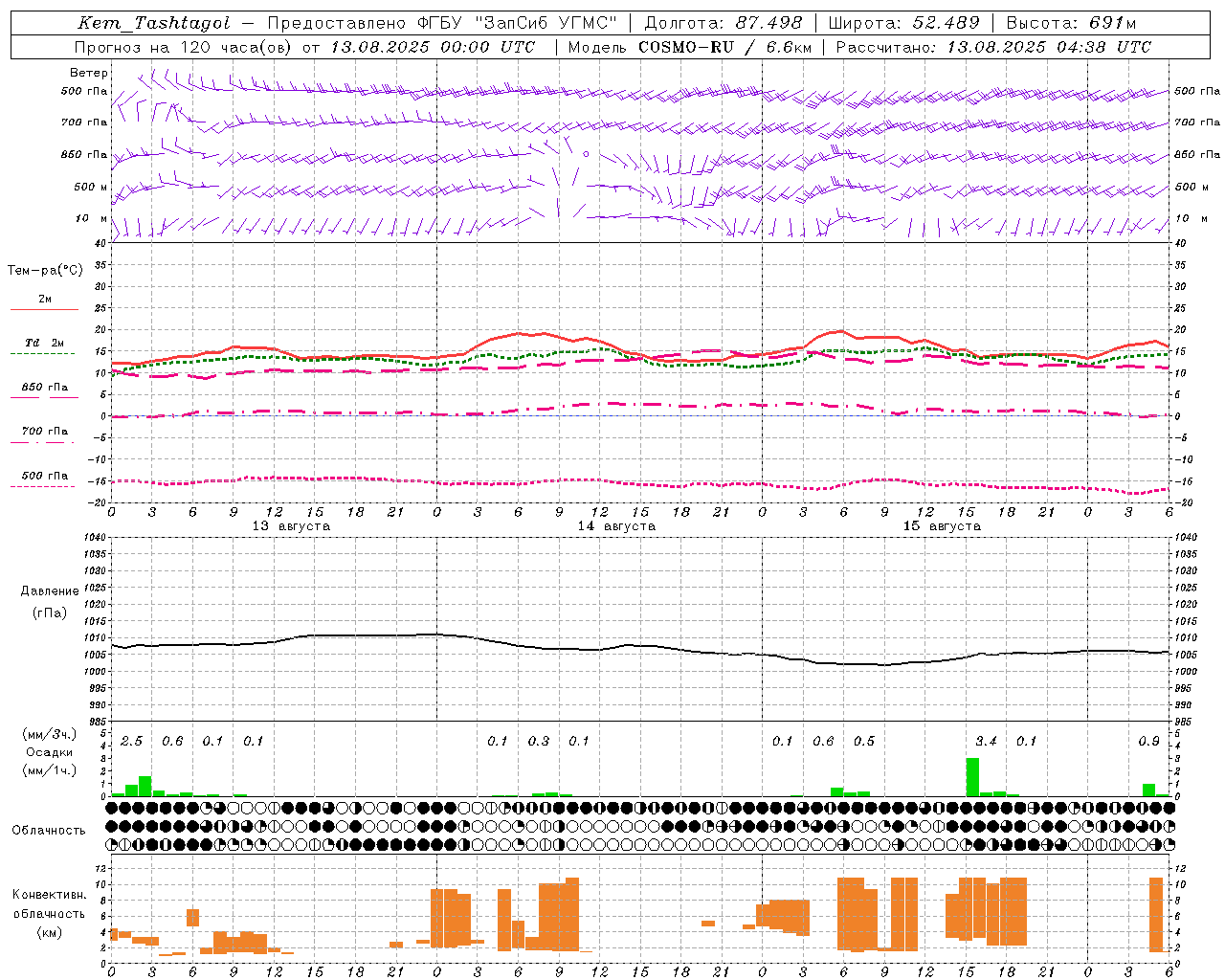The width and height of the screenshot is (1225, 980).
Task: Select the 850 гПа temperature legend entry
Action: [x=45, y=388]
